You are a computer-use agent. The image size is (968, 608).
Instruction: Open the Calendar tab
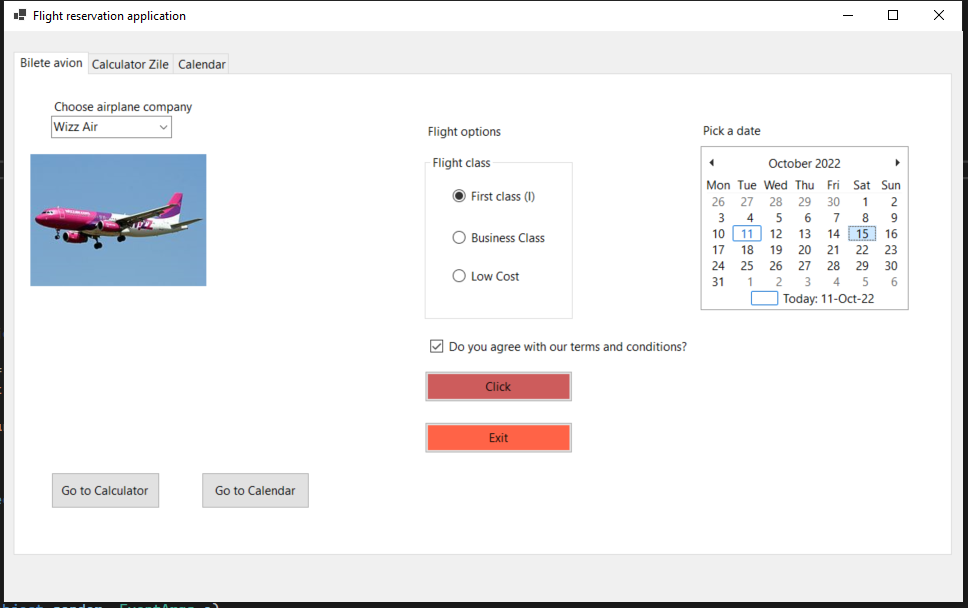[x=201, y=63]
